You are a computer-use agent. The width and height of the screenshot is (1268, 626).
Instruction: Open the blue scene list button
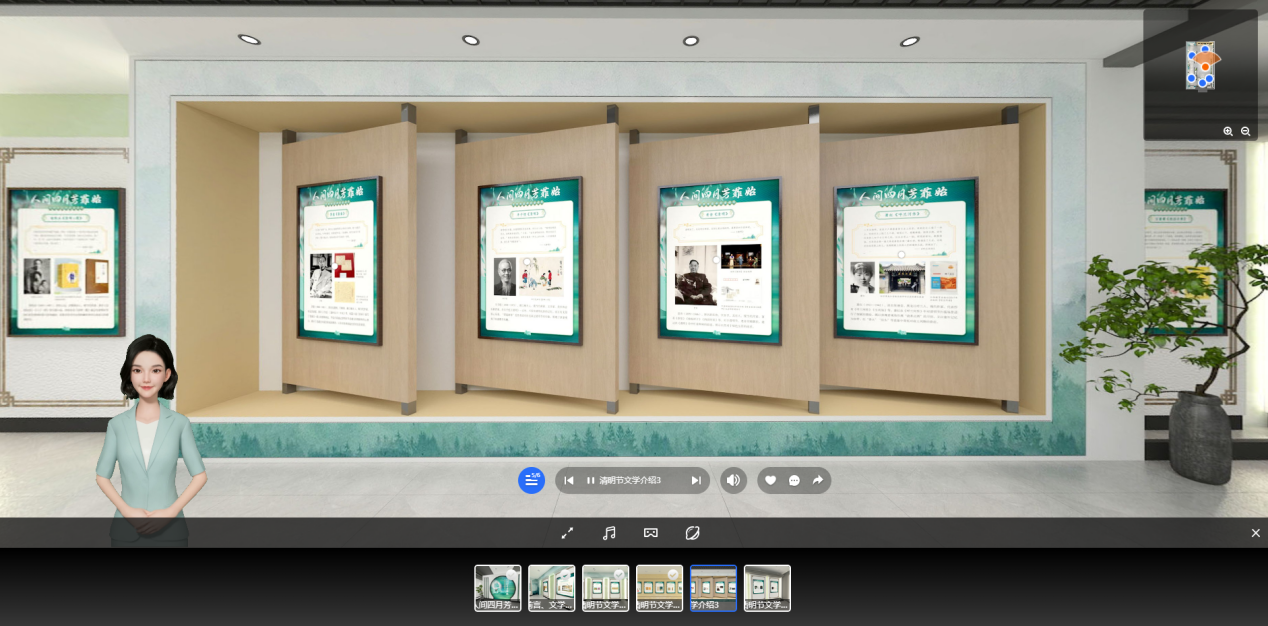click(x=531, y=480)
